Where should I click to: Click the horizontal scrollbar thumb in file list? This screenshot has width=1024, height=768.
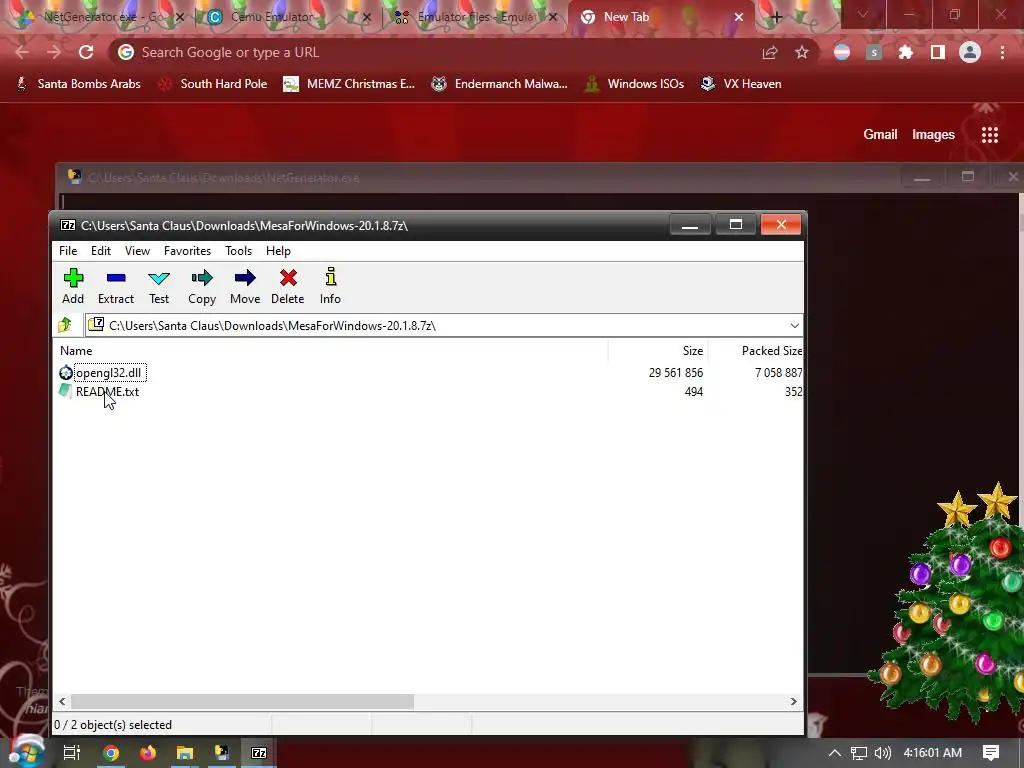(x=242, y=701)
